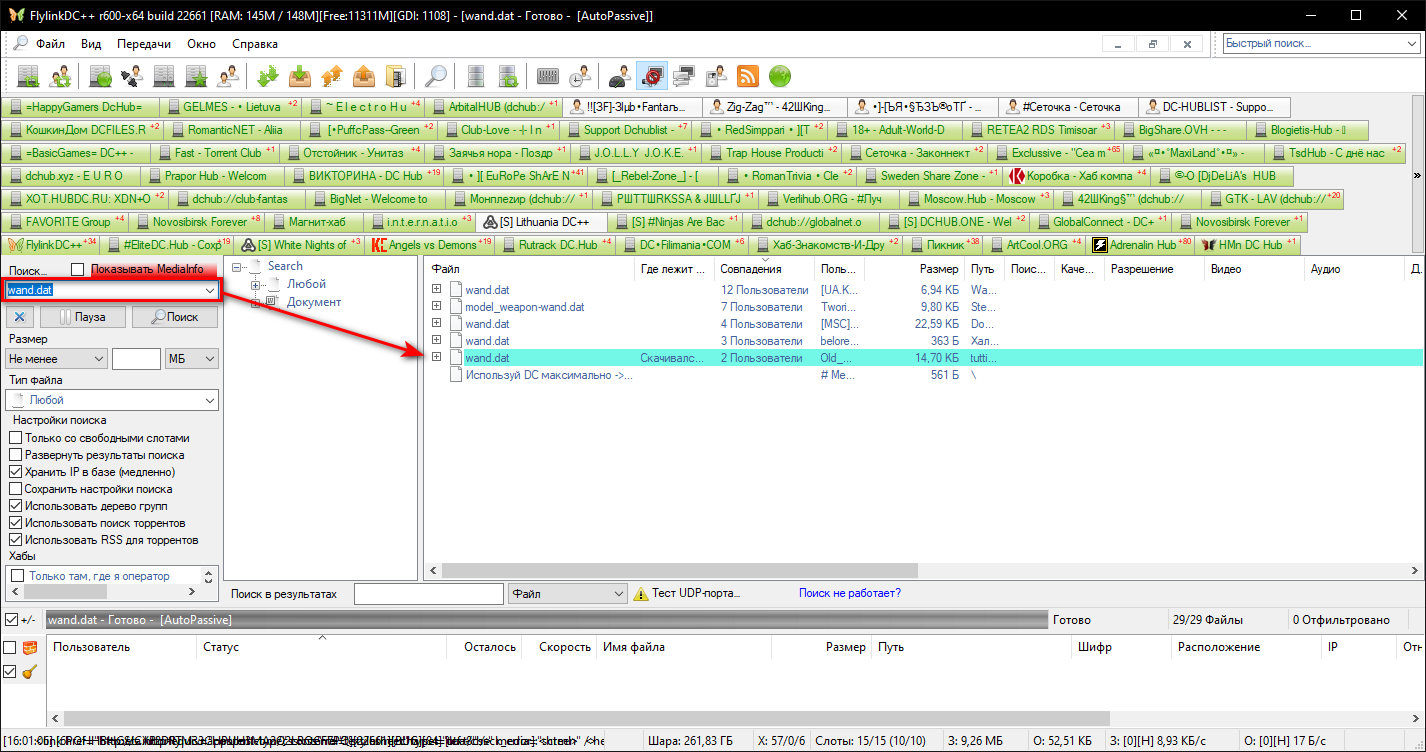1426x752 pixels.
Task: Click the results list horizontal scrollbar
Action: click(700, 570)
